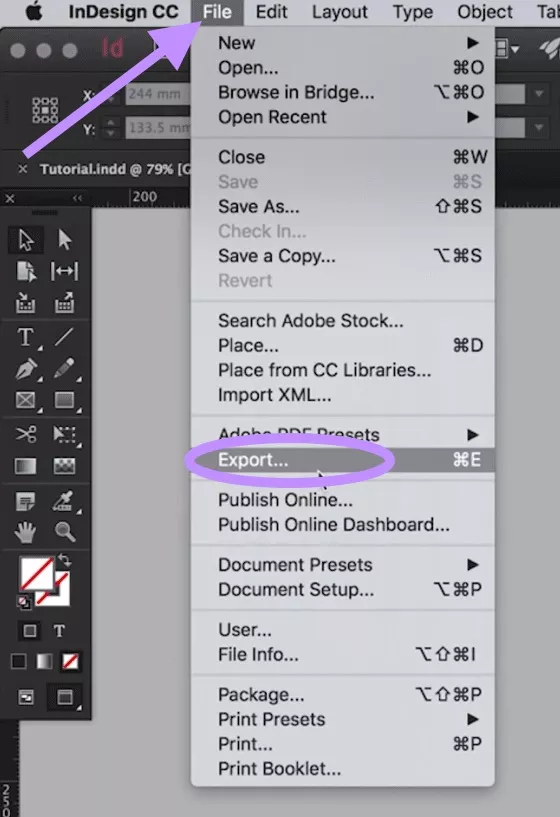Select the Selection tool (black arrow)
This screenshot has width=560, height=817.
(x=26, y=240)
